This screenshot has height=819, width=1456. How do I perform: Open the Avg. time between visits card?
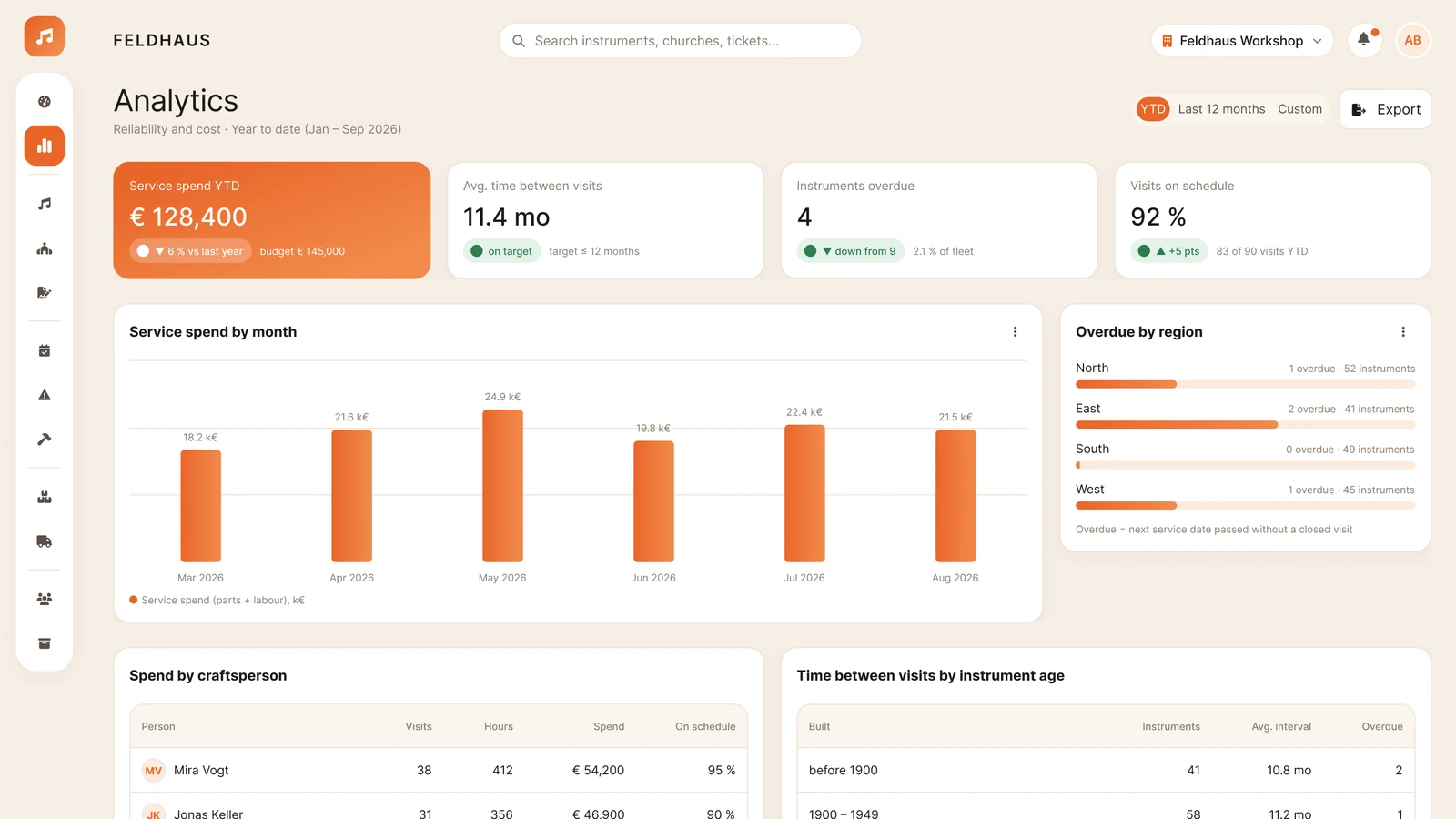click(x=605, y=220)
